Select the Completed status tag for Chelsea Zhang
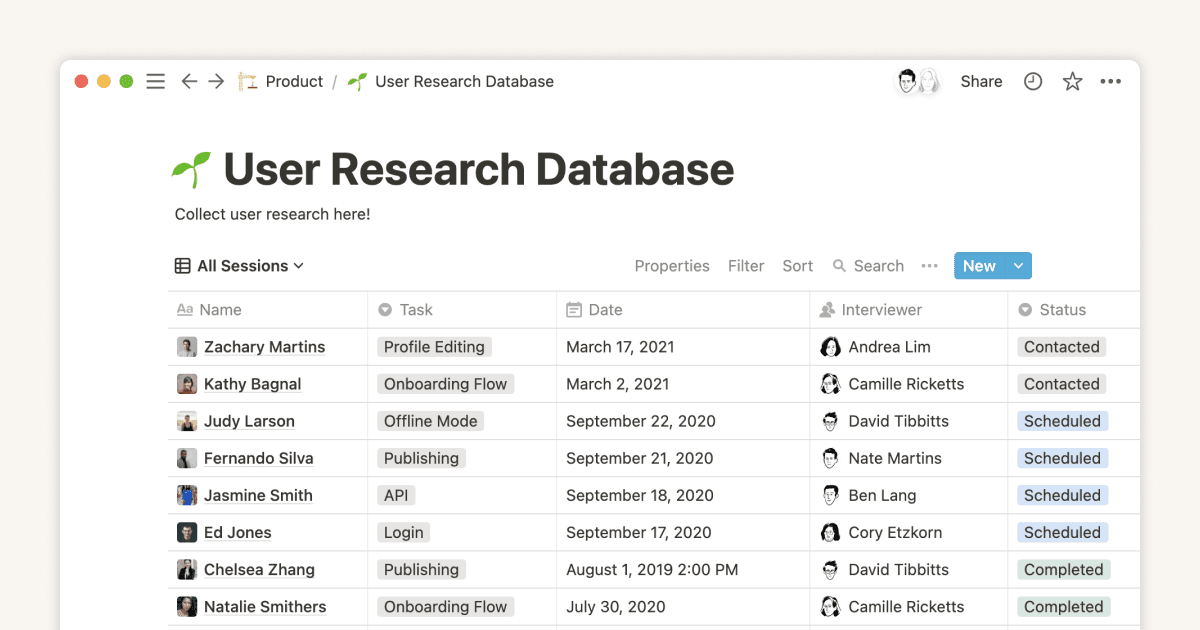This screenshot has width=1200, height=630. coord(1063,569)
